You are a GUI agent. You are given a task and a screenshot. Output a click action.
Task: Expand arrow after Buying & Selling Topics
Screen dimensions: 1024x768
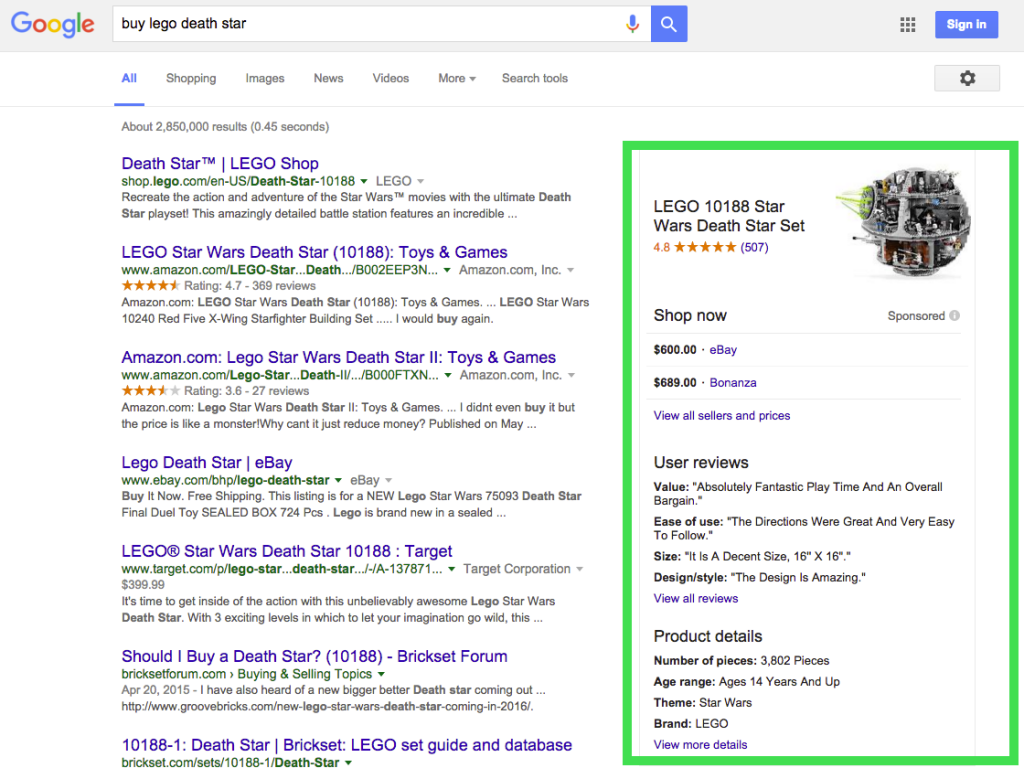[x=381, y=675]
